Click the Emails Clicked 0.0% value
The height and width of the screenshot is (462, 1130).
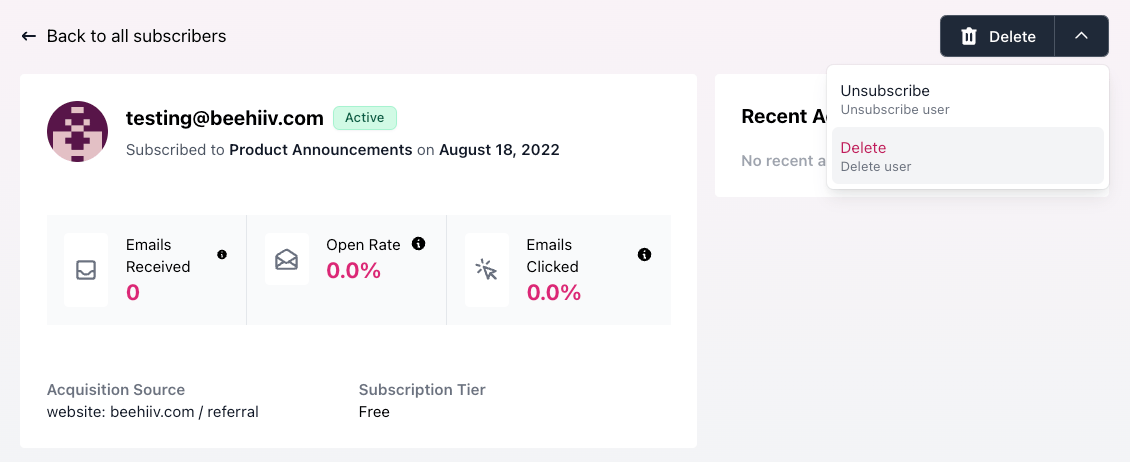point(553,292)
